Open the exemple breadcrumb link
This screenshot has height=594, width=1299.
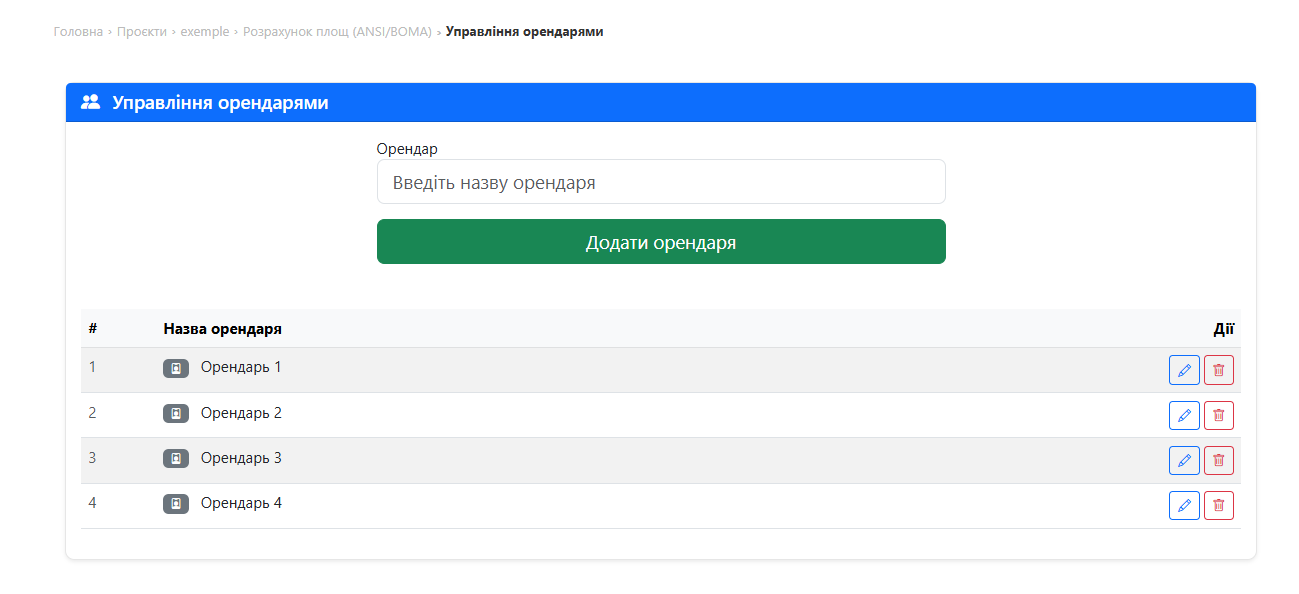pyautogui.click(x=205, y=32)
